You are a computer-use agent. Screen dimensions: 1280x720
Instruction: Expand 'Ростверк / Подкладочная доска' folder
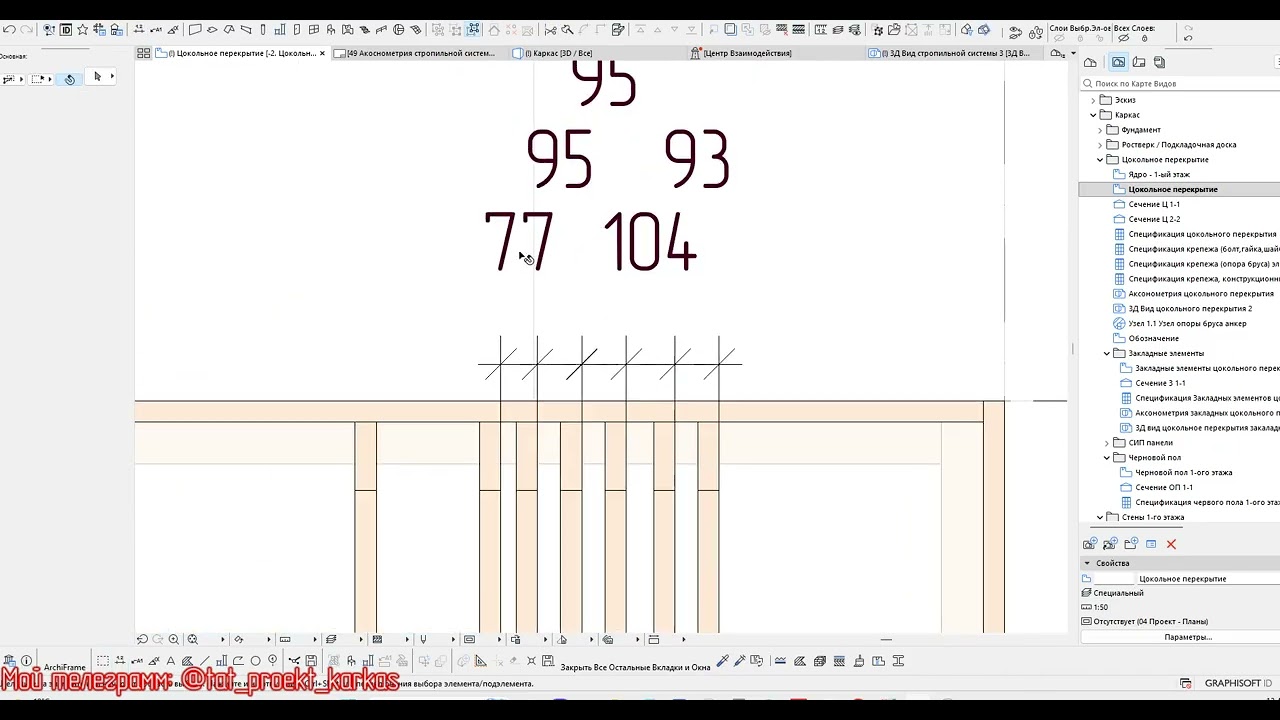tap(1101, 145)
